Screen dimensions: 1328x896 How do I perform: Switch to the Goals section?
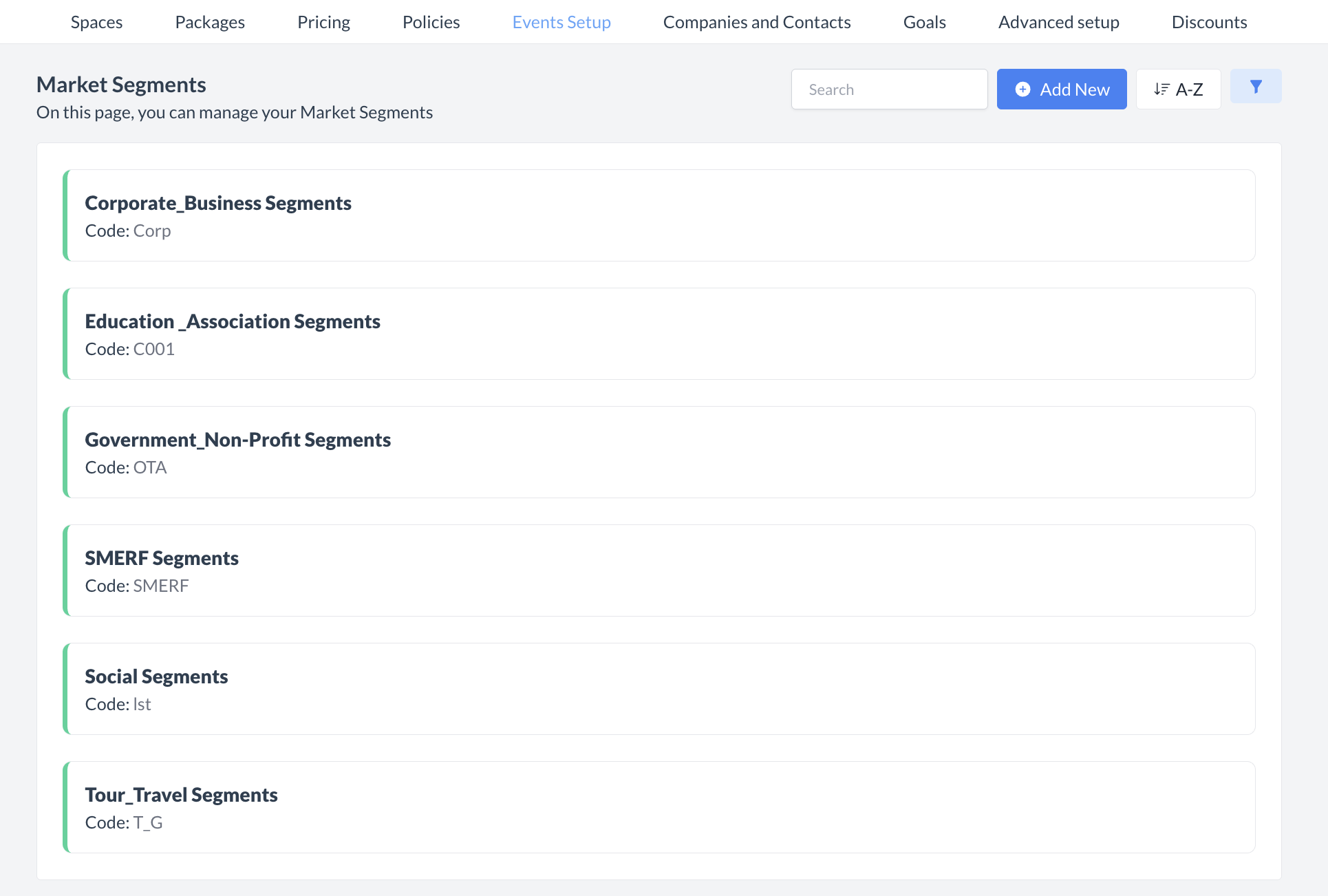tap(924, 21)
